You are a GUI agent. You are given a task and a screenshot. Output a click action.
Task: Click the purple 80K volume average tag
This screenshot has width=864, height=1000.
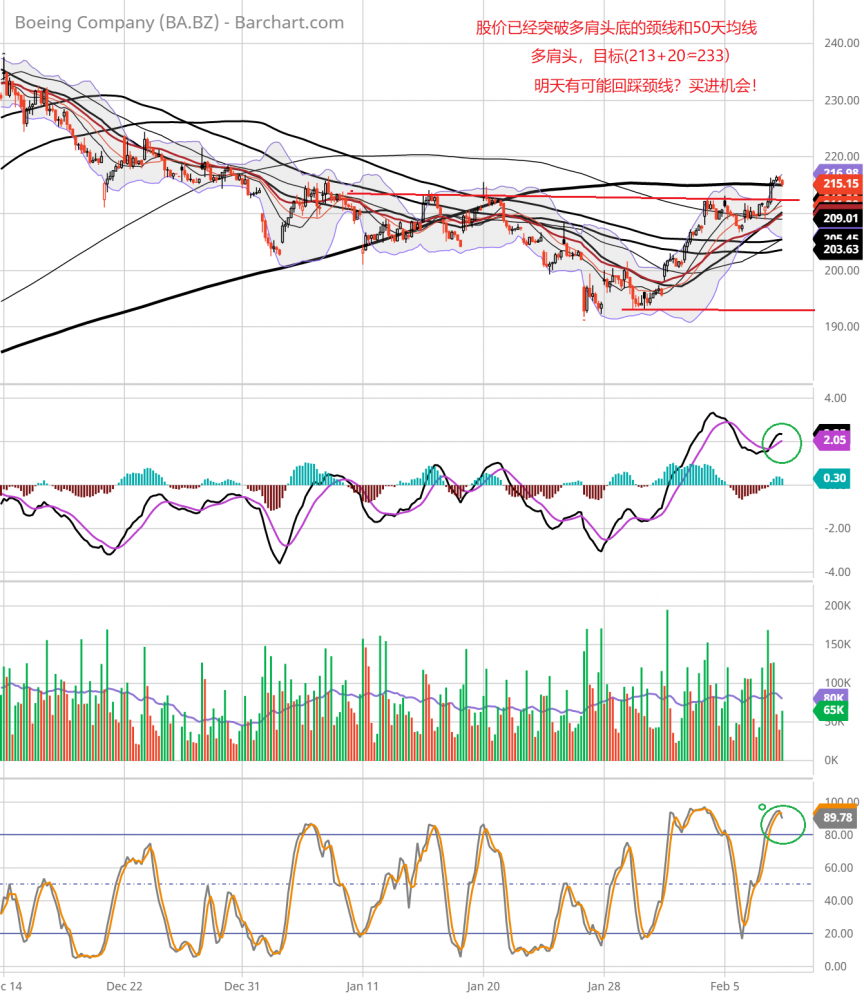click(x=834, y=697)
